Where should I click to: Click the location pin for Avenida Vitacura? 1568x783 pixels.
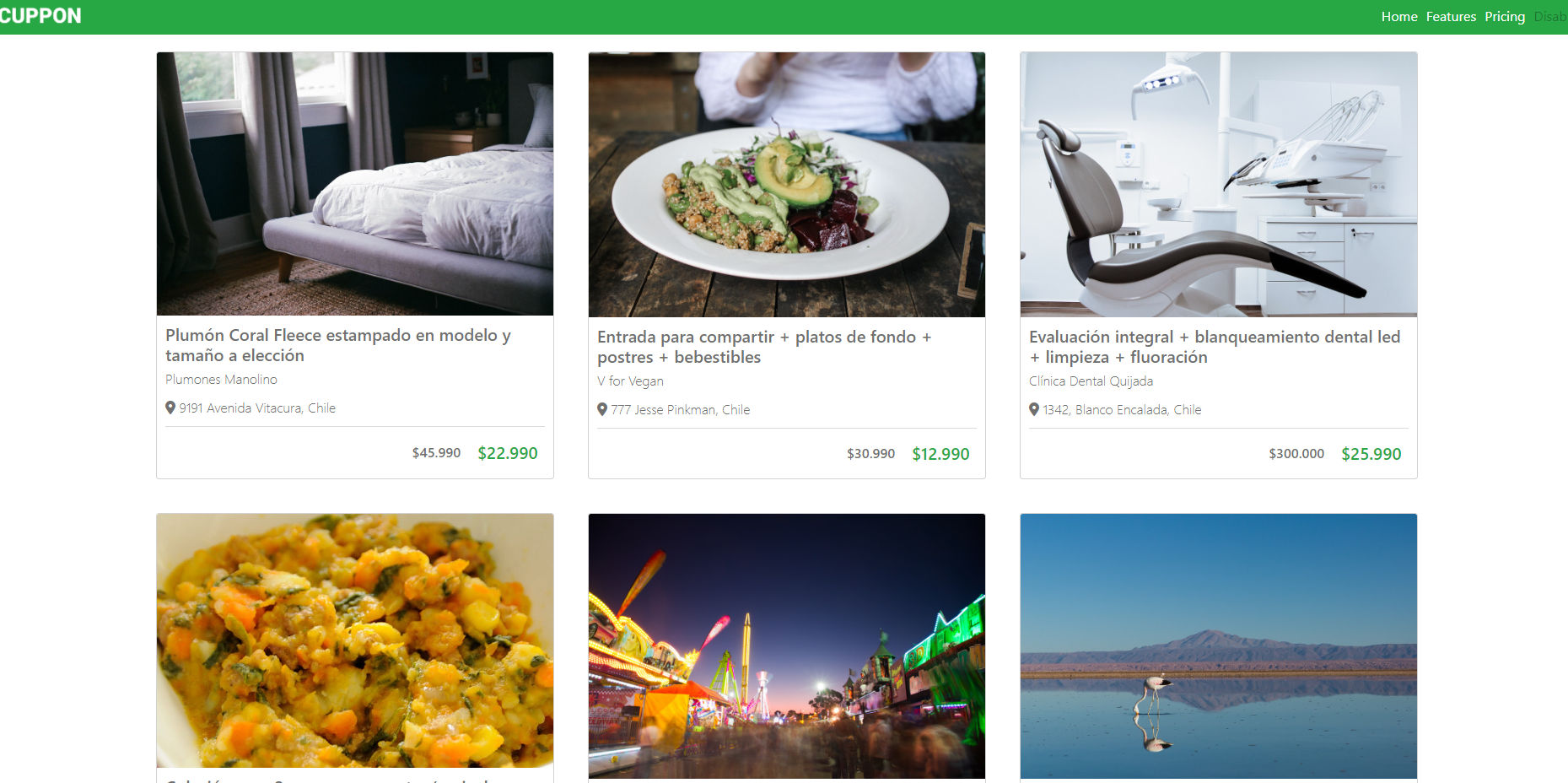(170, 408)
